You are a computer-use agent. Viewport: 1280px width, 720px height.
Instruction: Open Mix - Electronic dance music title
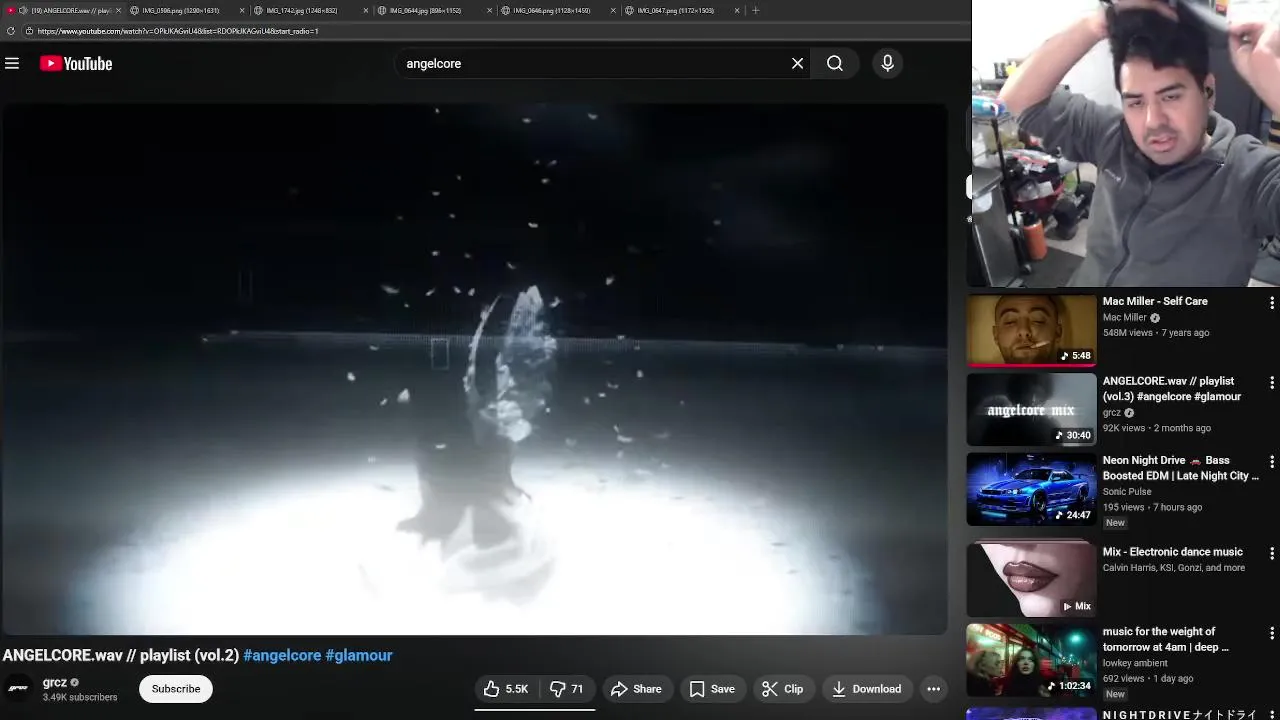[1172, 552]
